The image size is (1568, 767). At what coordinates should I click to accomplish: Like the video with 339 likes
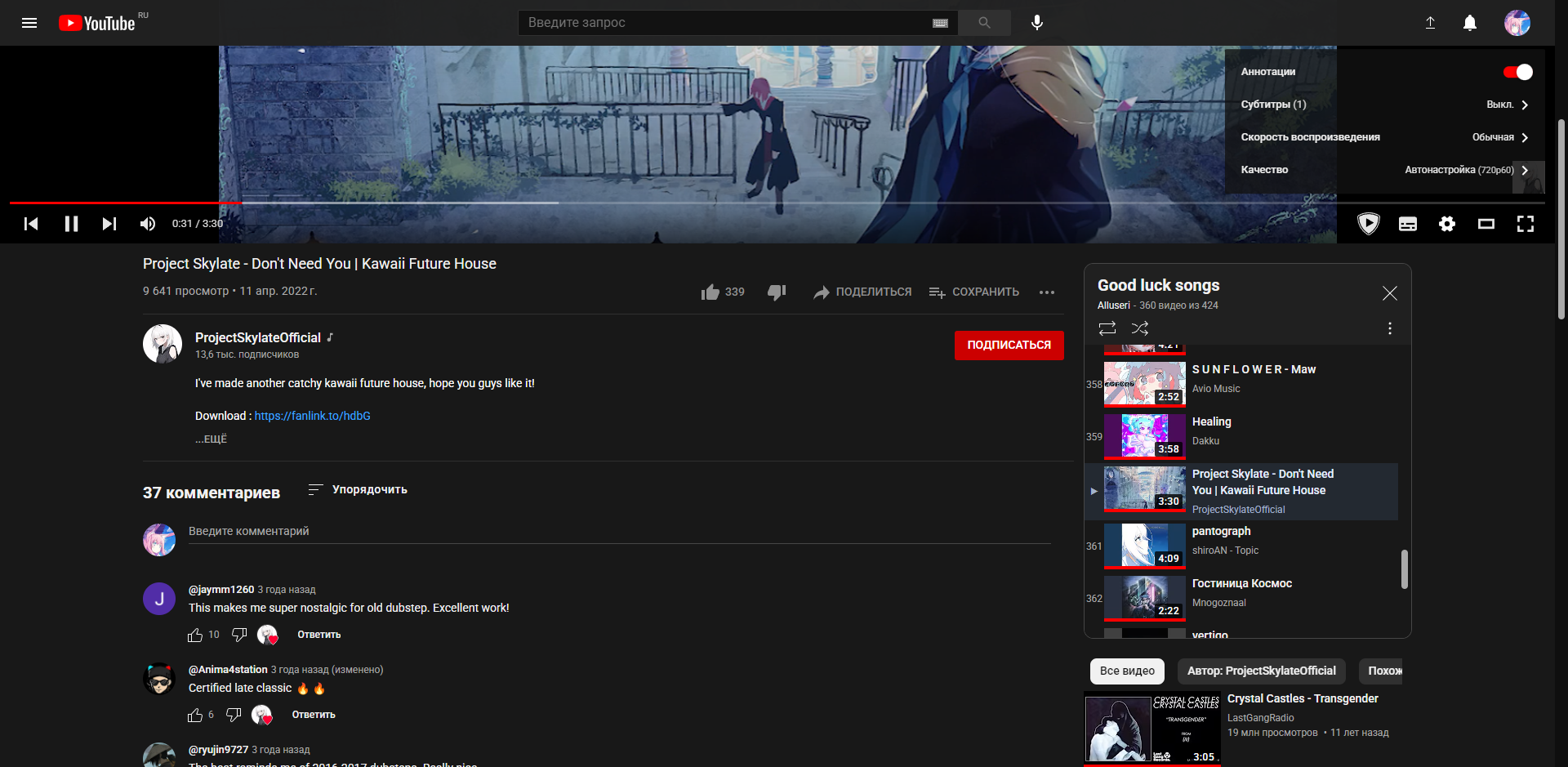tap(723, 292)
